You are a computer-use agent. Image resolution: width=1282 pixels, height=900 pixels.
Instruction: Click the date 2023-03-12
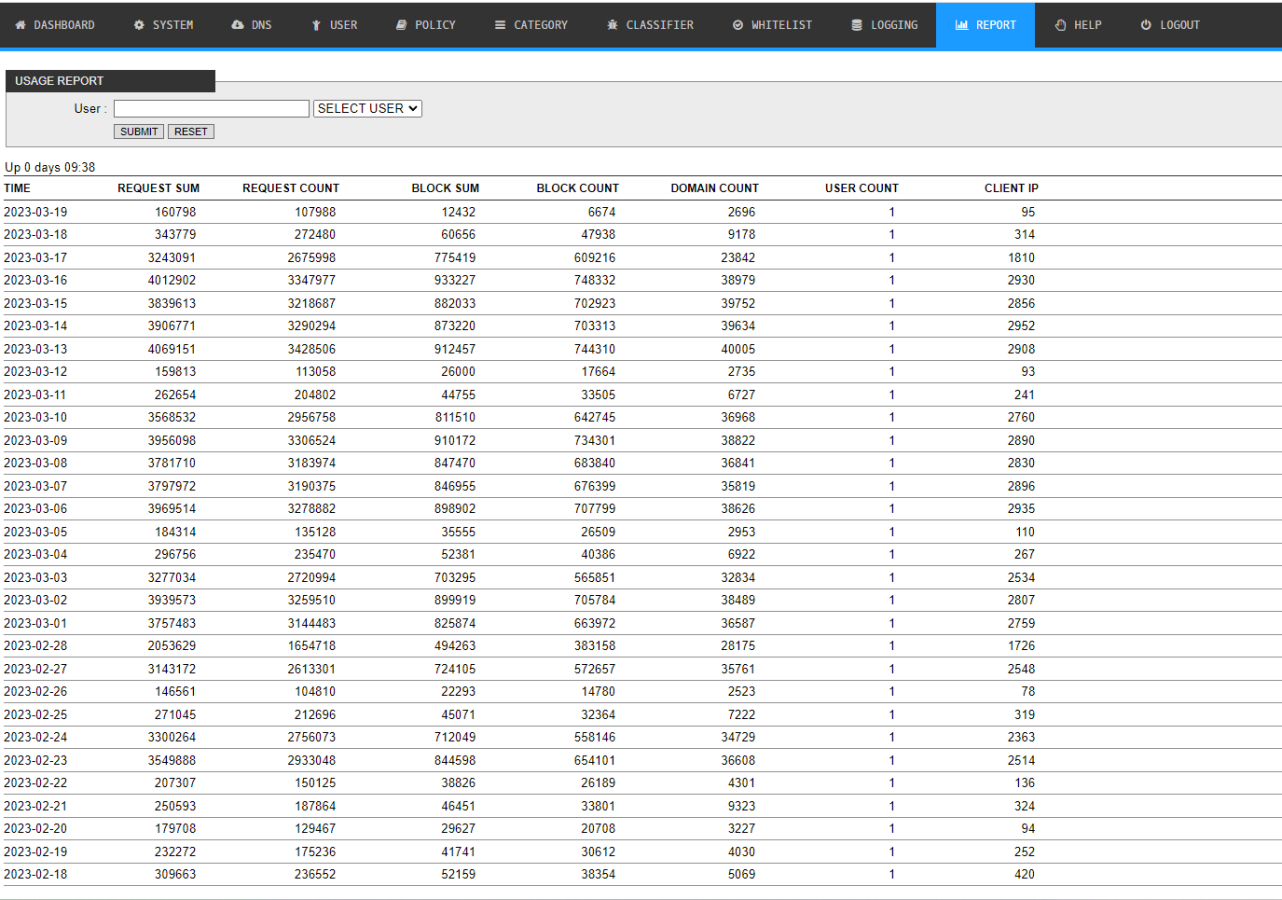[36, 372]
